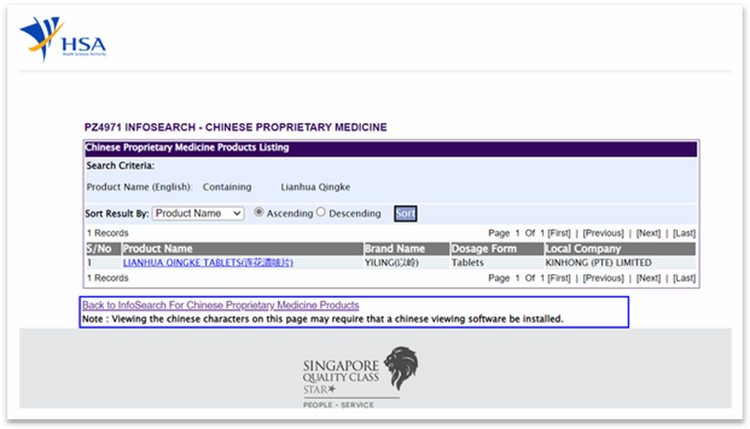The height and width of the screenshot is (429, 750).
Task: Click the top [First] page link
Action: 559,233
